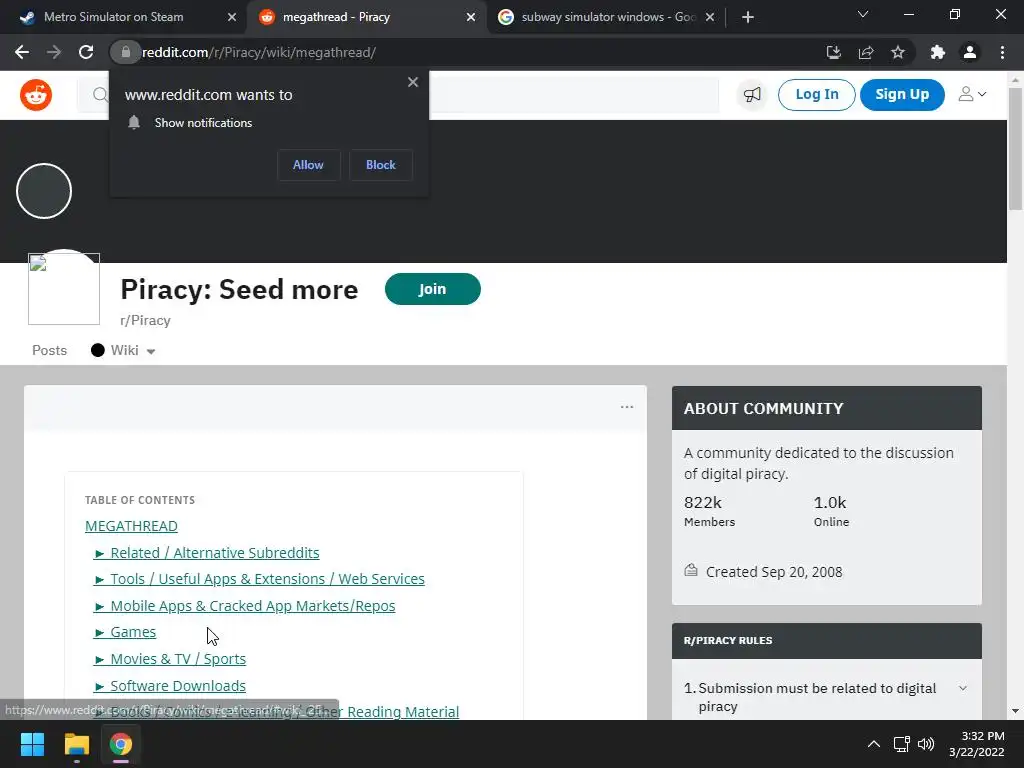Viewport: 1024px width, 768px height.
Task: Join the r/Piracy community
Action: (432, 289)
